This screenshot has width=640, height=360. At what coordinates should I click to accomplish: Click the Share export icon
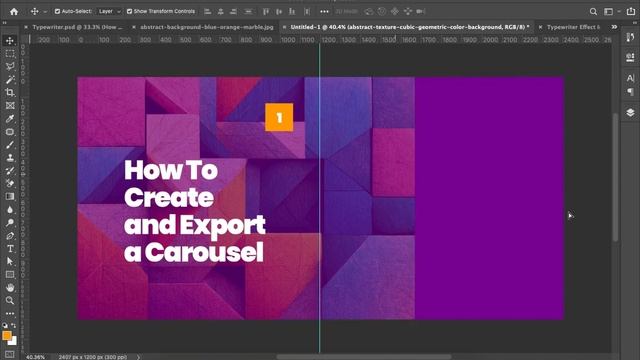point(631,11)
